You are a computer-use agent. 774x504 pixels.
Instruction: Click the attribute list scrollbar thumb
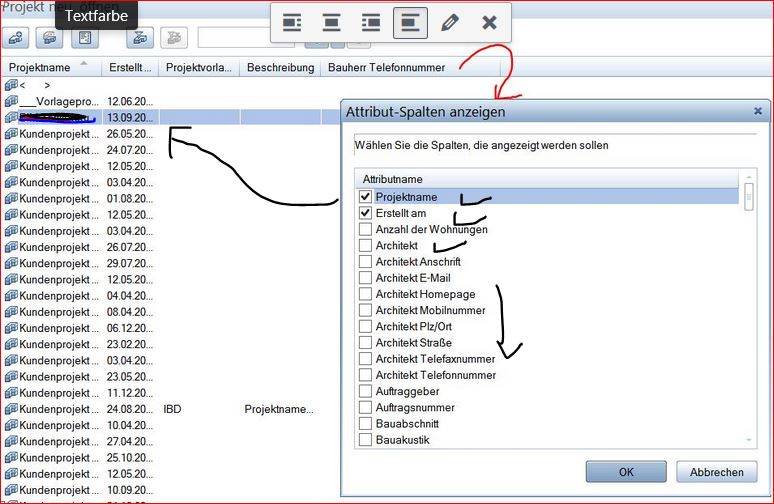point(748,196)
